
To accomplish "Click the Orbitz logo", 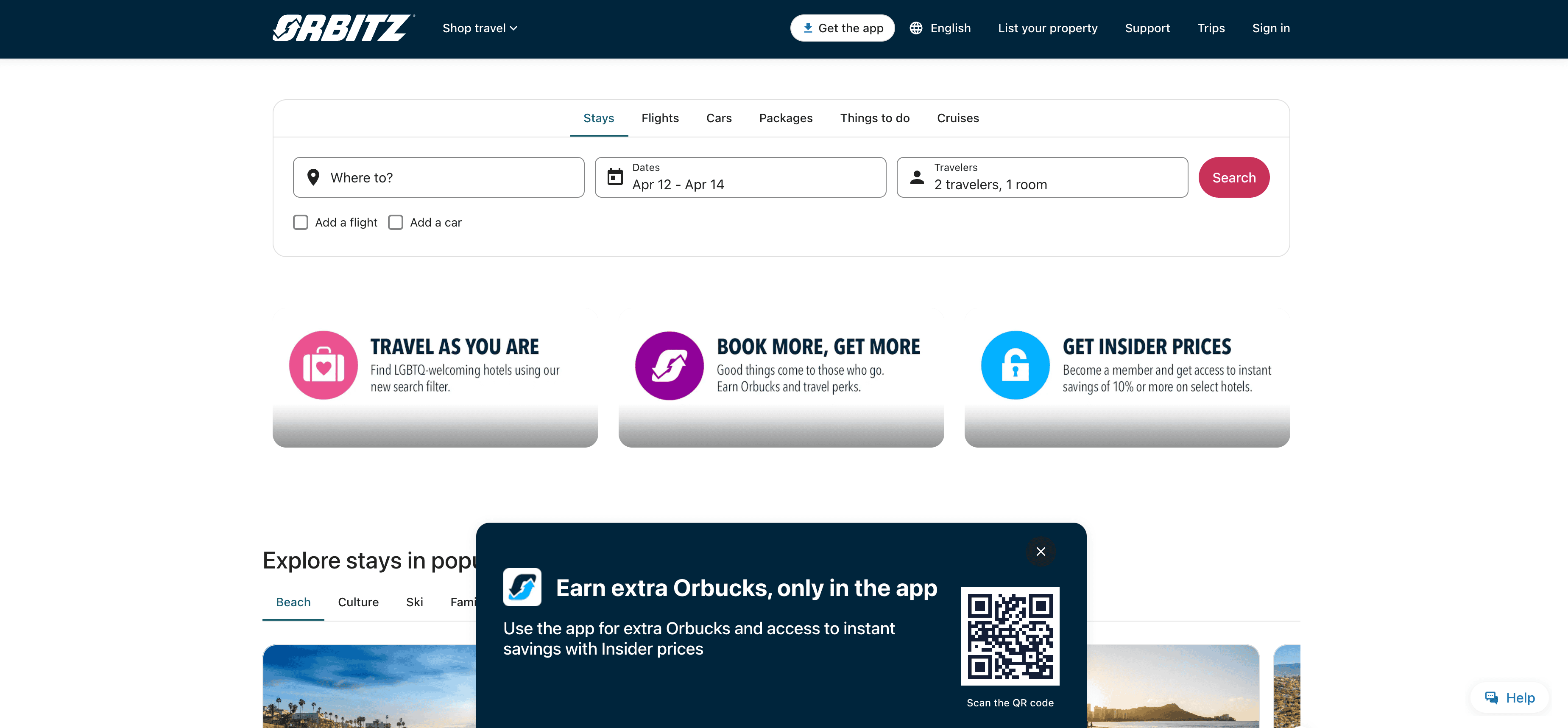I will 343,28.
